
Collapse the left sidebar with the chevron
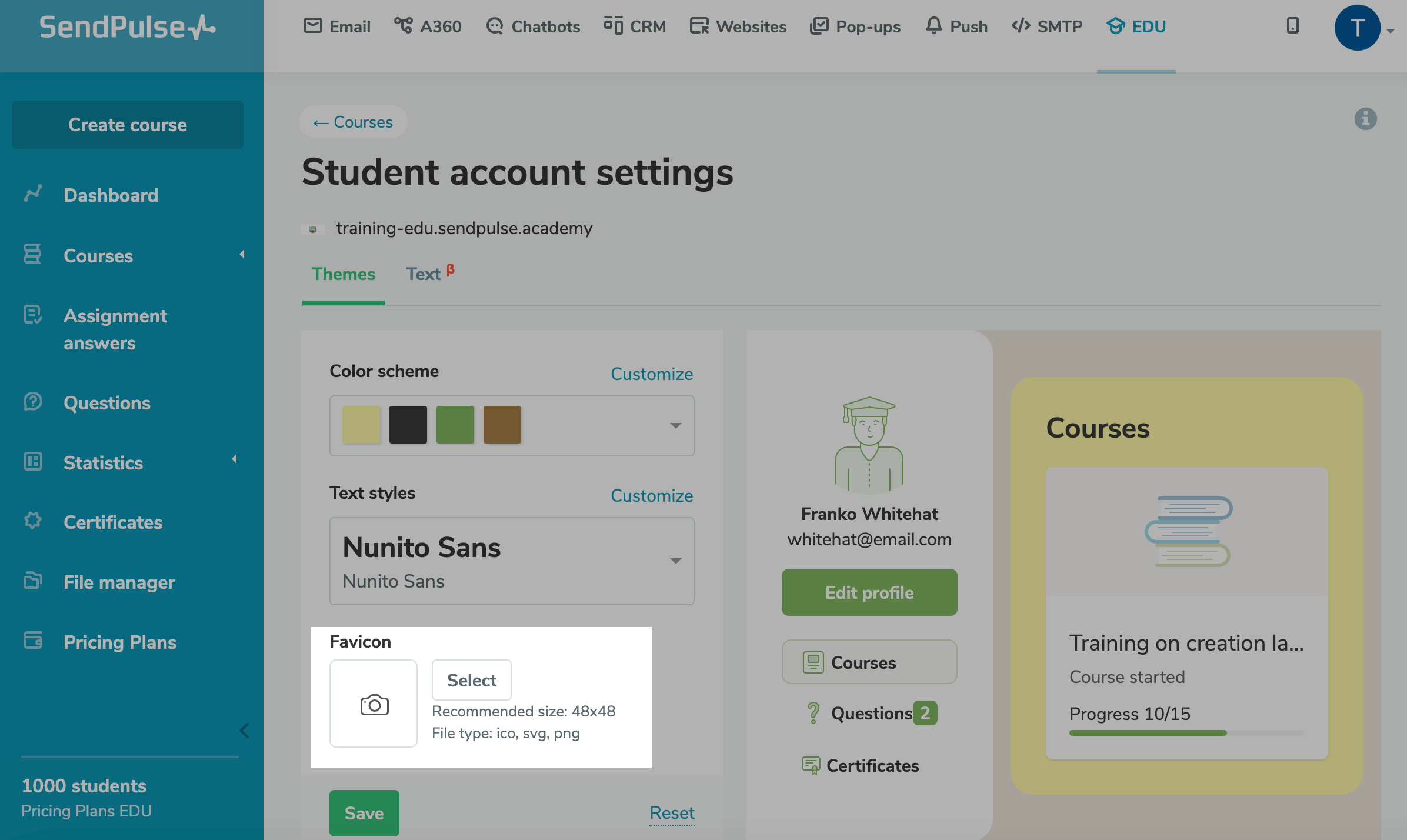pos(245,731)
